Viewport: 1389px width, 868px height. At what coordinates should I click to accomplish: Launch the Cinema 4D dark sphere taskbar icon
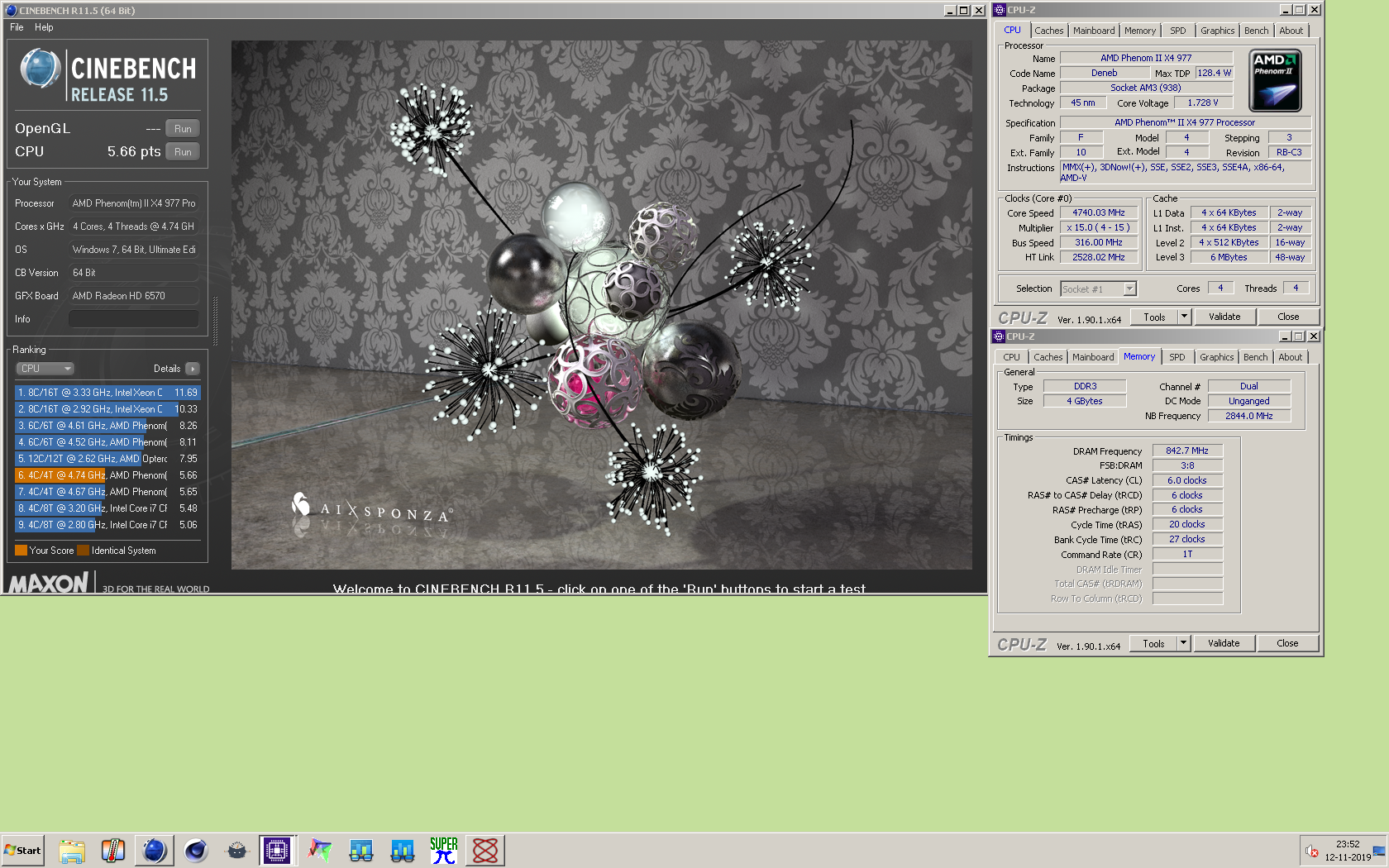[x=196, y=850]
